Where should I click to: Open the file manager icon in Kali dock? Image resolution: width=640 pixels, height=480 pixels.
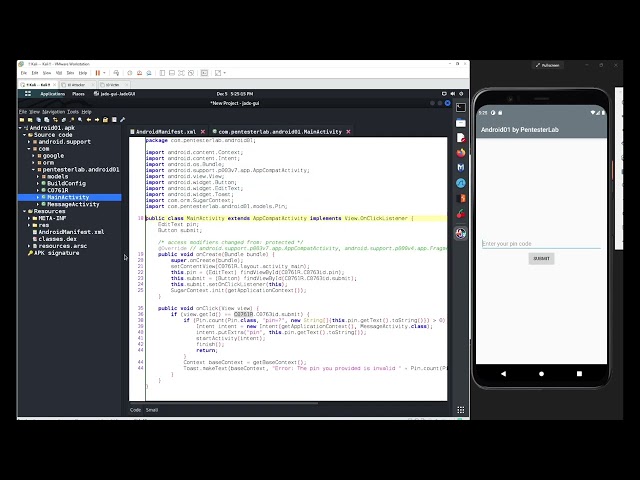coord(461,122)
